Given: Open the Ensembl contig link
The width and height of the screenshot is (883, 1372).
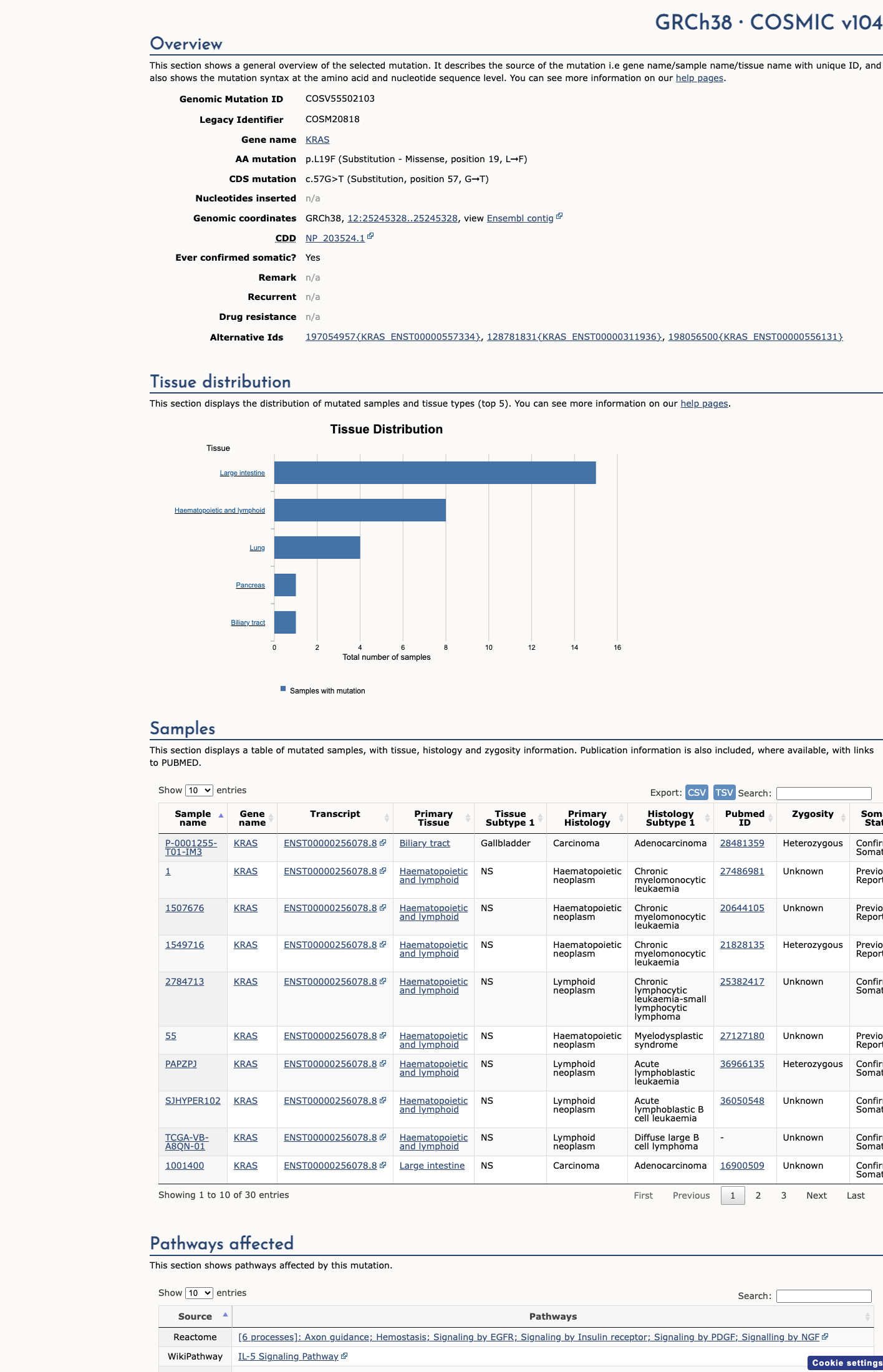Looking at the screenshot, I should (520, 218).
